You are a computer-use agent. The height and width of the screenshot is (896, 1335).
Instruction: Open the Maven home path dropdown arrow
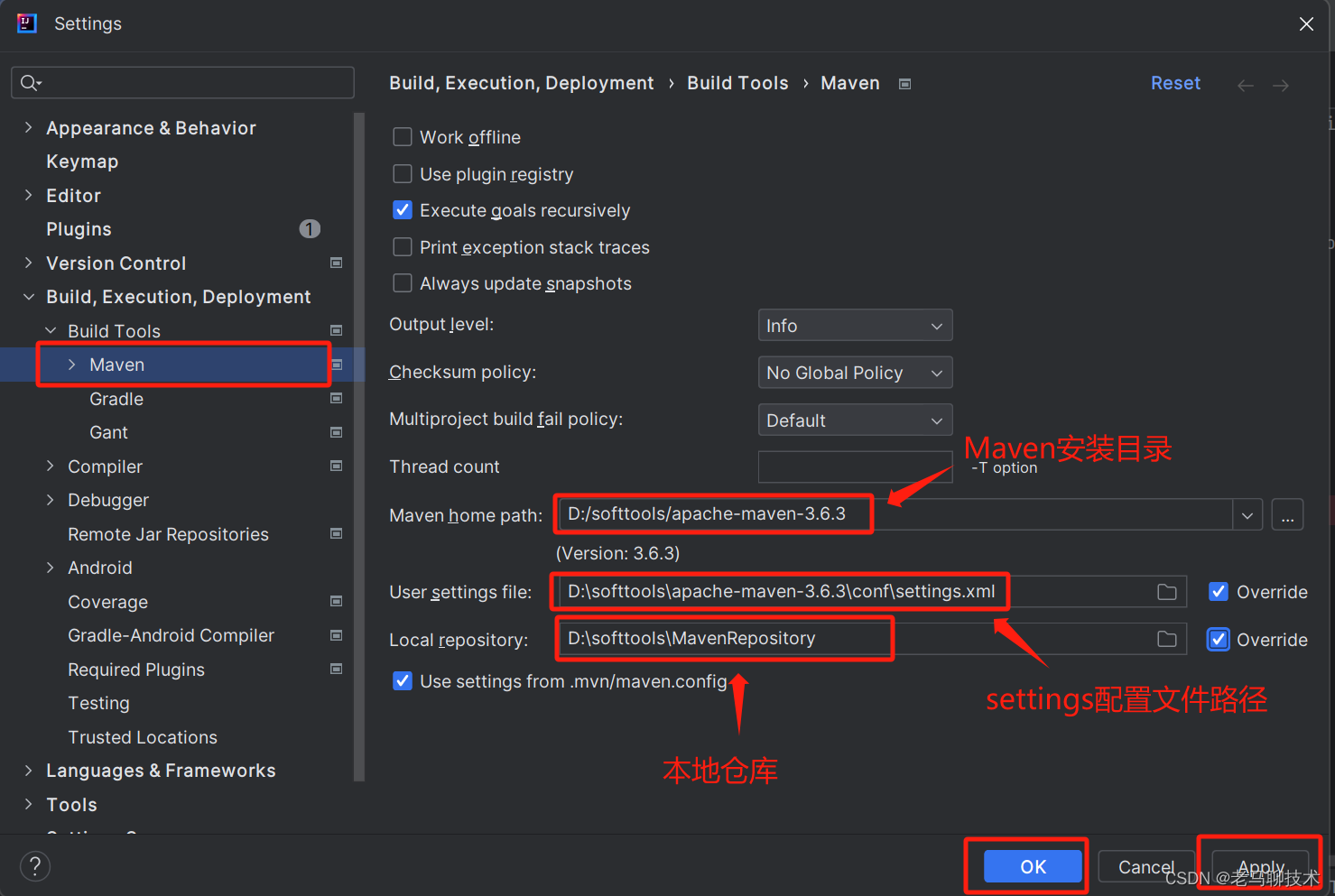1247,515
